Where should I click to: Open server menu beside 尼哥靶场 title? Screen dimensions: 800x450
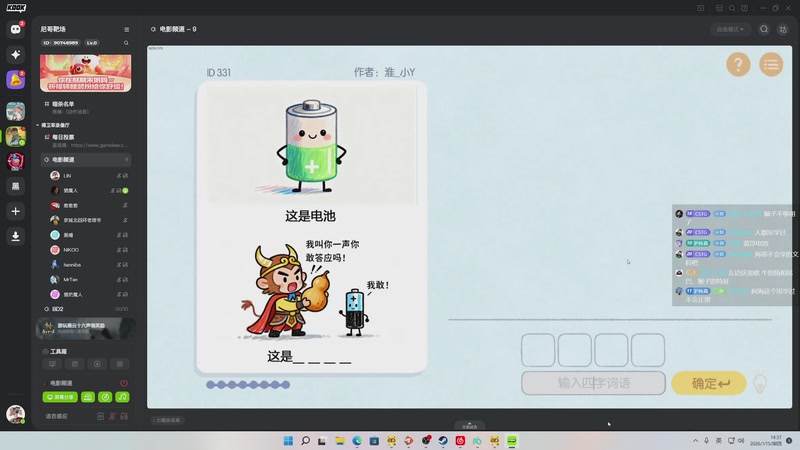coord(127,30)
